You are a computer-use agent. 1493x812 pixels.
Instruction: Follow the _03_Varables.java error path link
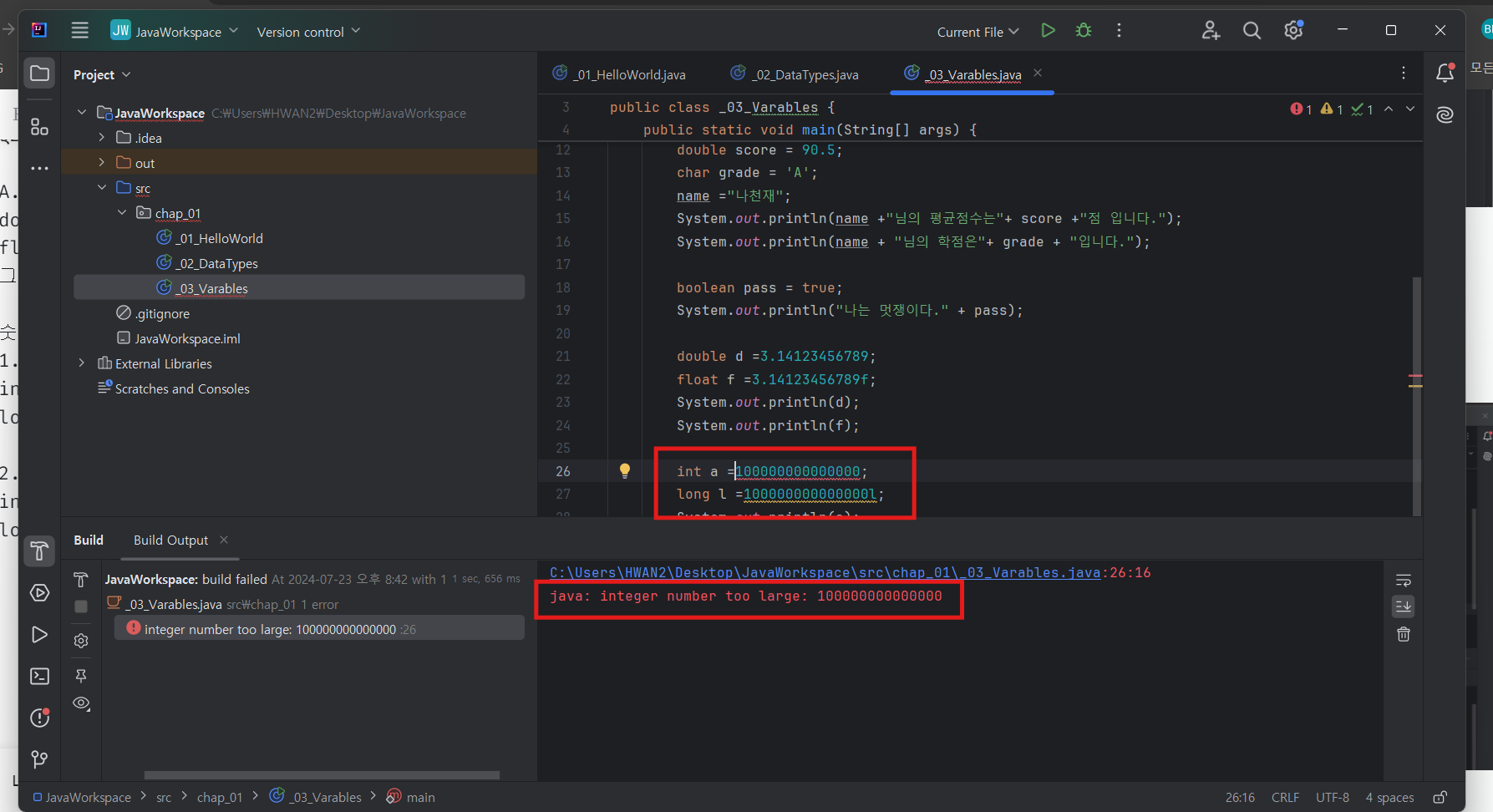coord(825,572)
